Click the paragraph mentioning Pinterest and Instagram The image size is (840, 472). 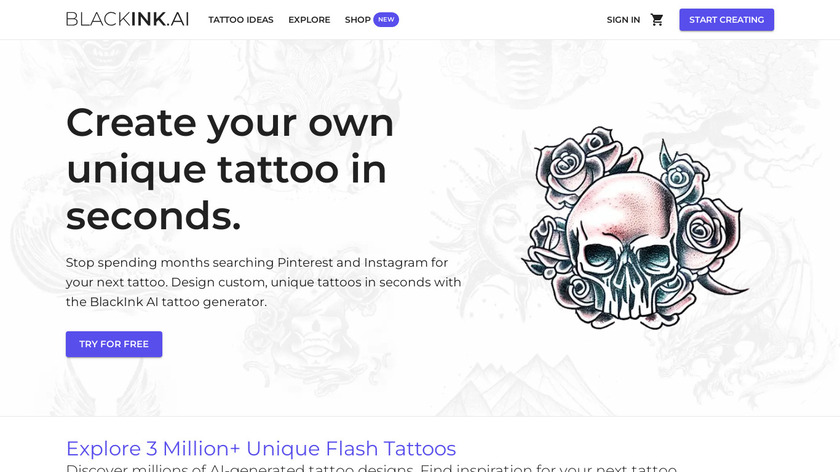tap(264, 282)
